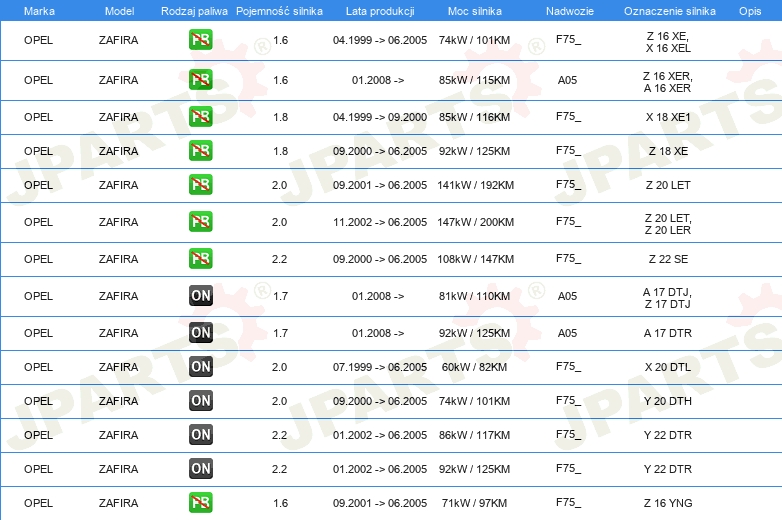Select engine code X 18 XE1
The width and height of the screenshot is (782, 520).
click(x=668, y=117)
